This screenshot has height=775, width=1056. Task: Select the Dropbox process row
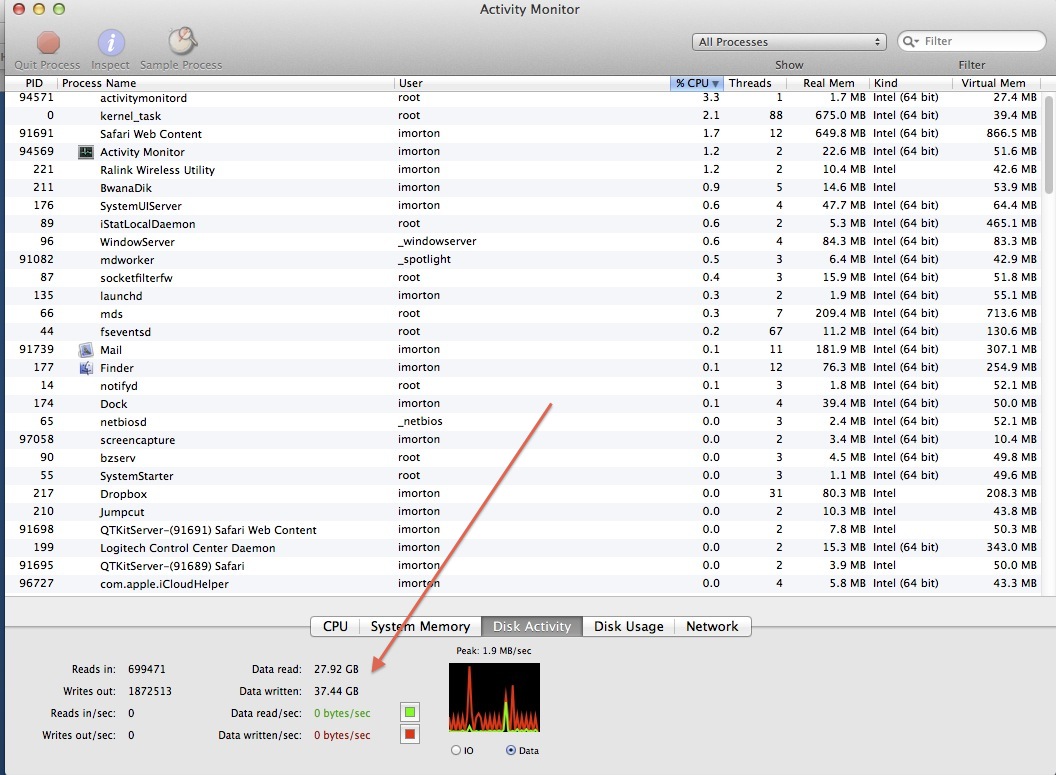click(x=523, y=494)
